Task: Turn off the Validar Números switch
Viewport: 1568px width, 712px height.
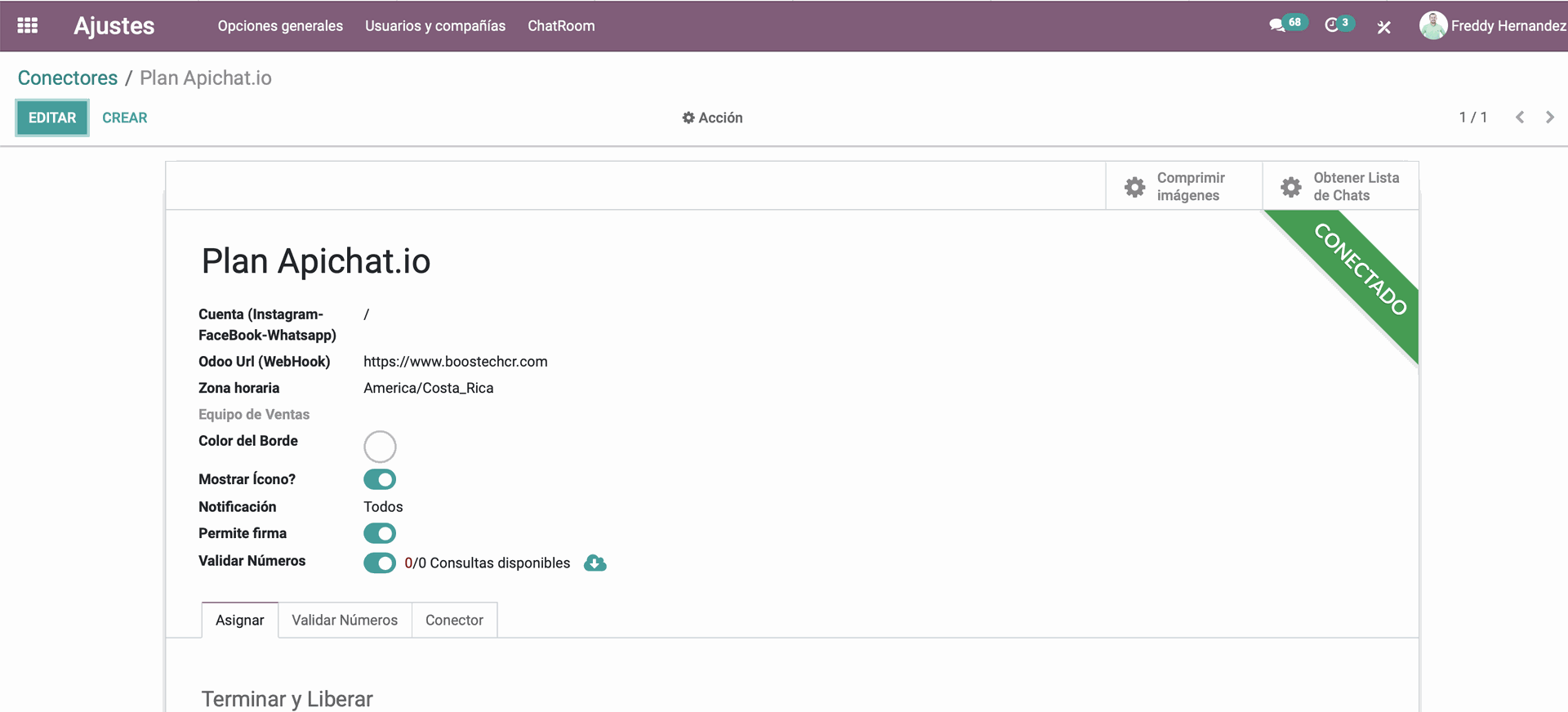Action: pyautogui.click(x=380, y=563)
